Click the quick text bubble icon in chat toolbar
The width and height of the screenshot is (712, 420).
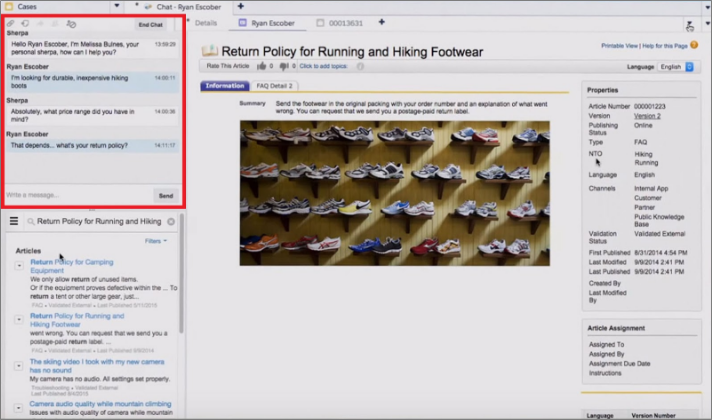(x=25, y=24)
